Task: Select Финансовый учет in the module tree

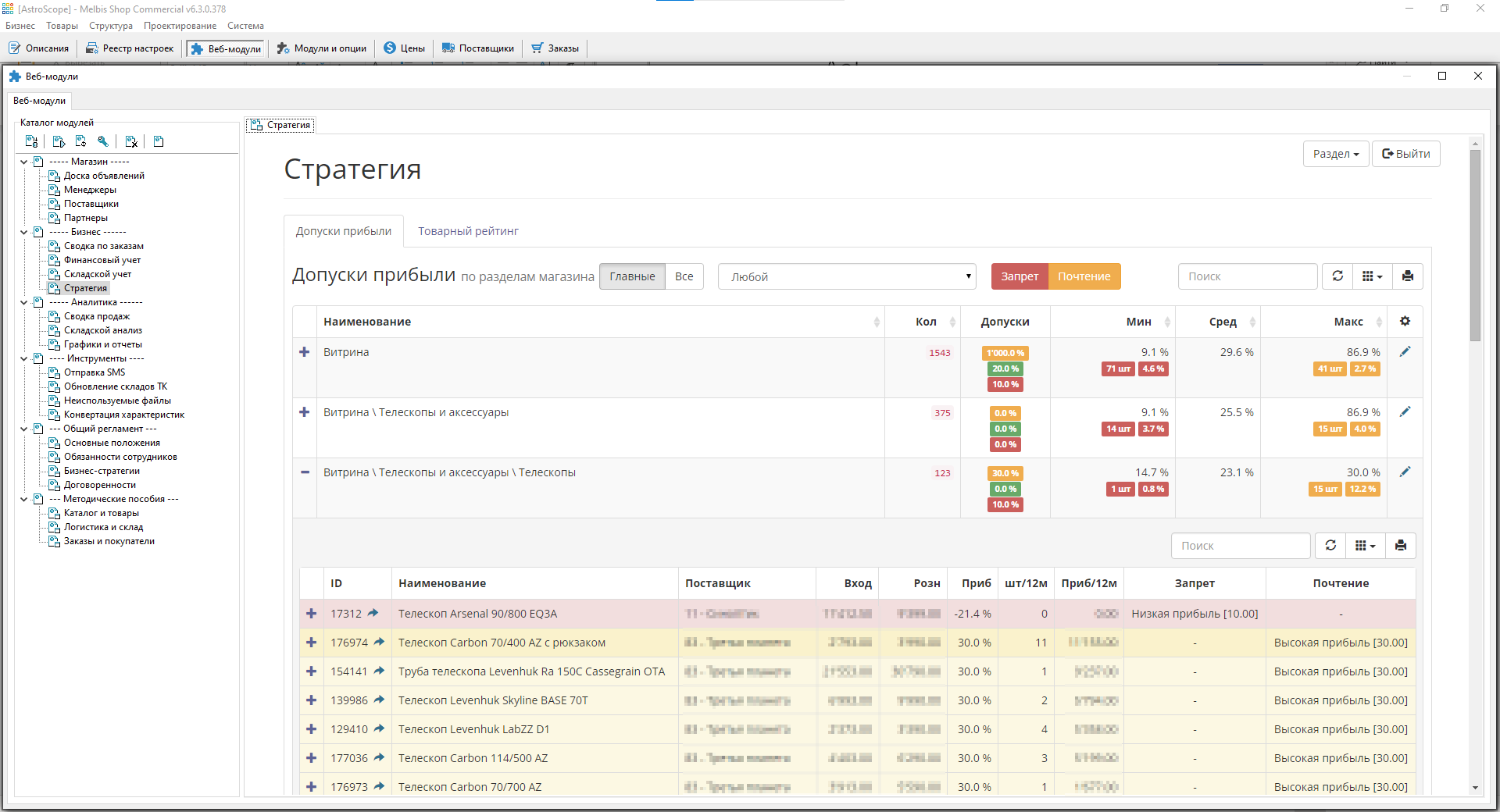Action: pos(102,260)
